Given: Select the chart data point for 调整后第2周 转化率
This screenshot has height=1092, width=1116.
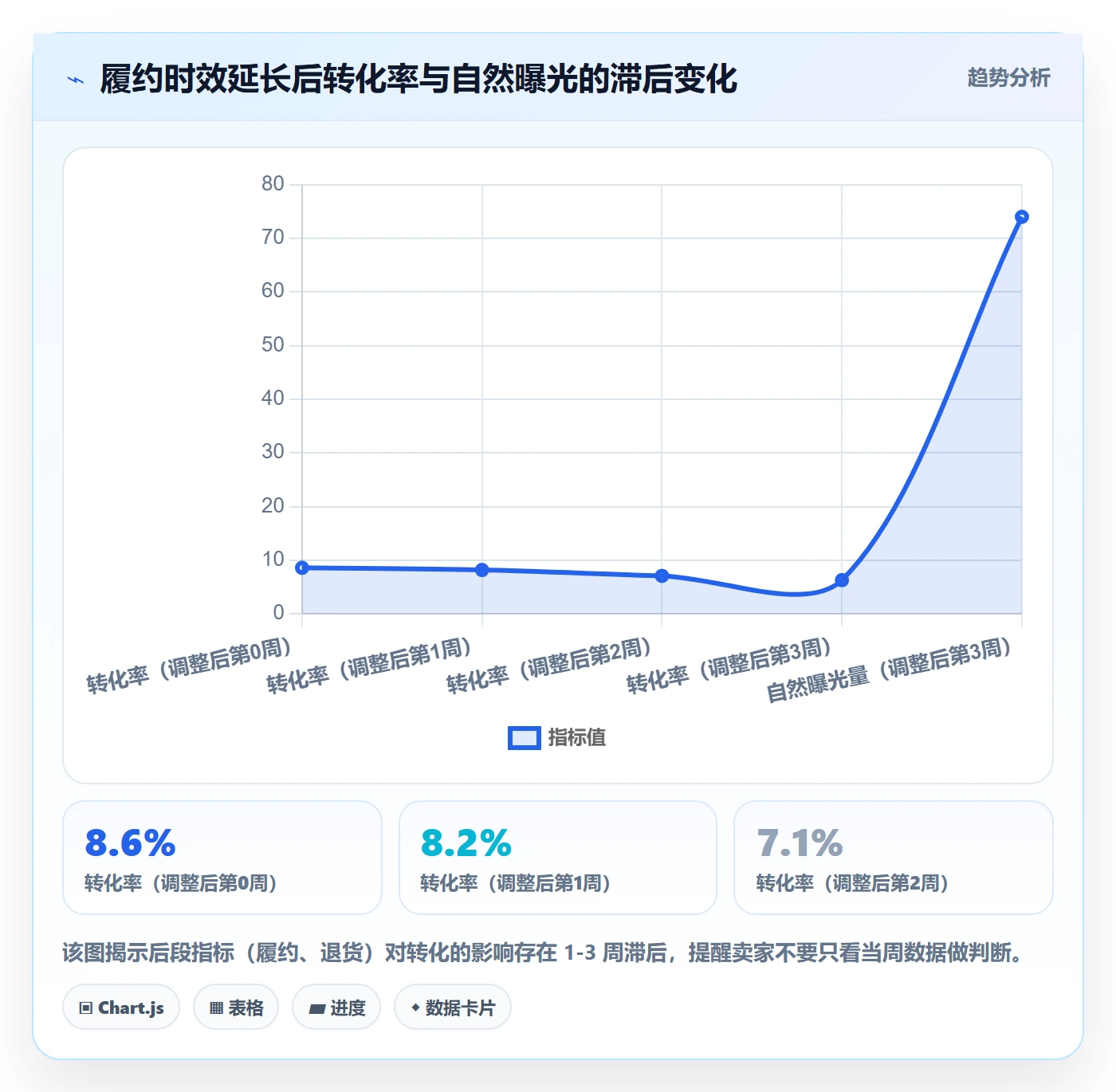Looking at the screenshot, I should click(662, 575).
